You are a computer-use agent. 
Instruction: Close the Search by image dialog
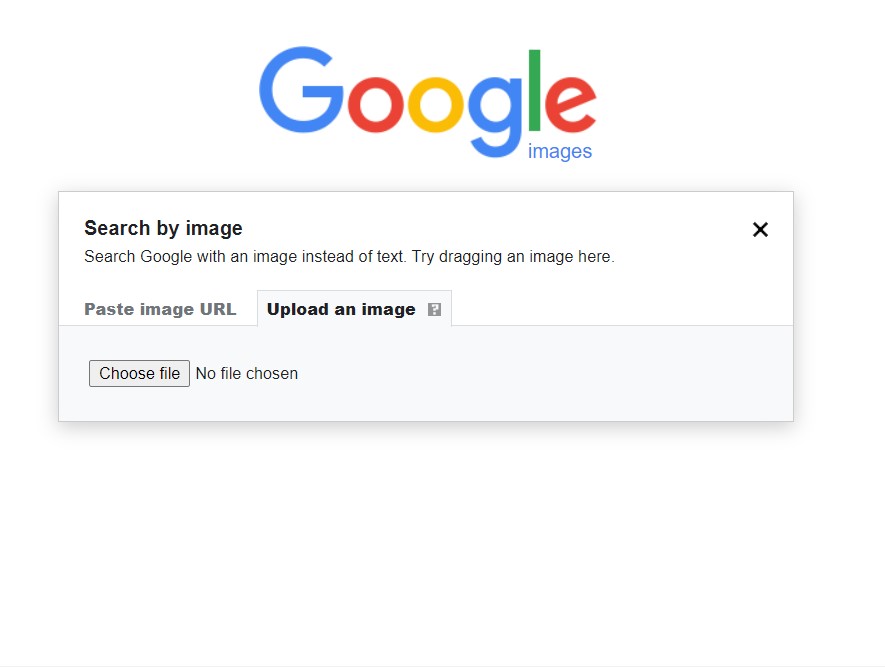pyautogui.click(x=760, y=230)
